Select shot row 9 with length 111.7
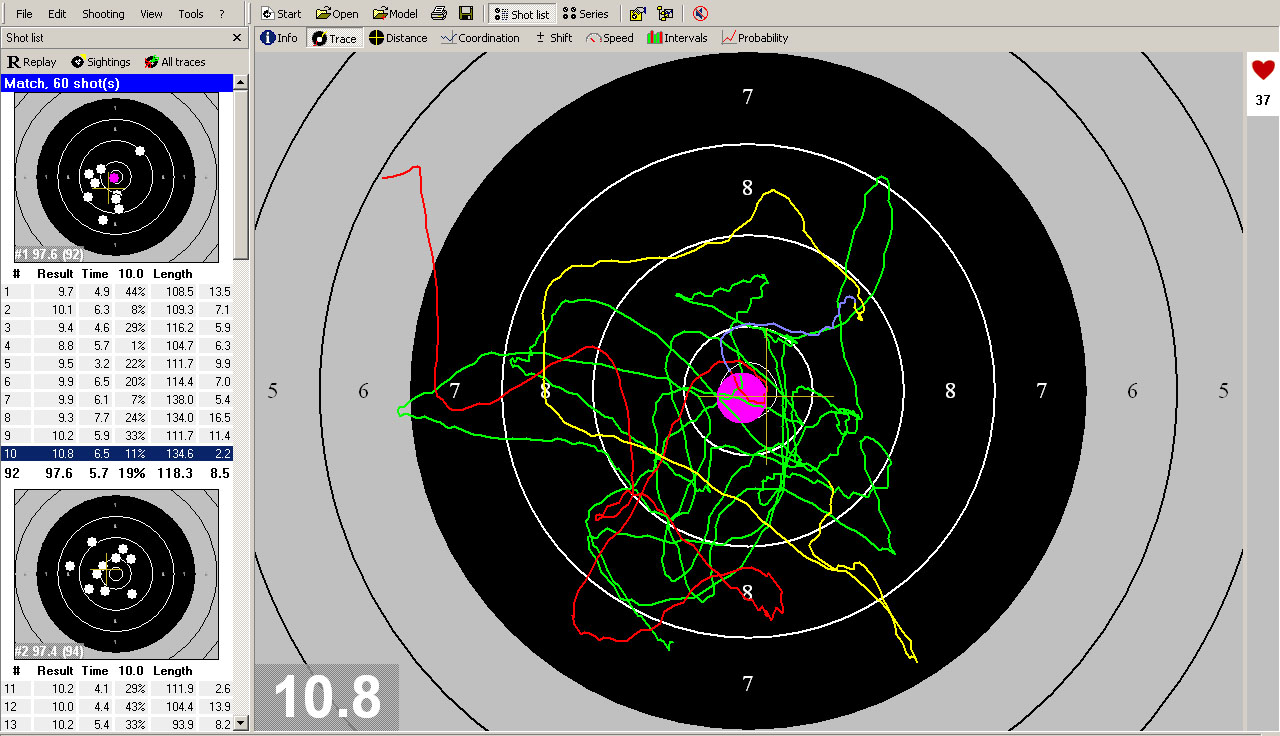Viewport: 1280px width, 736px height. 116,436
